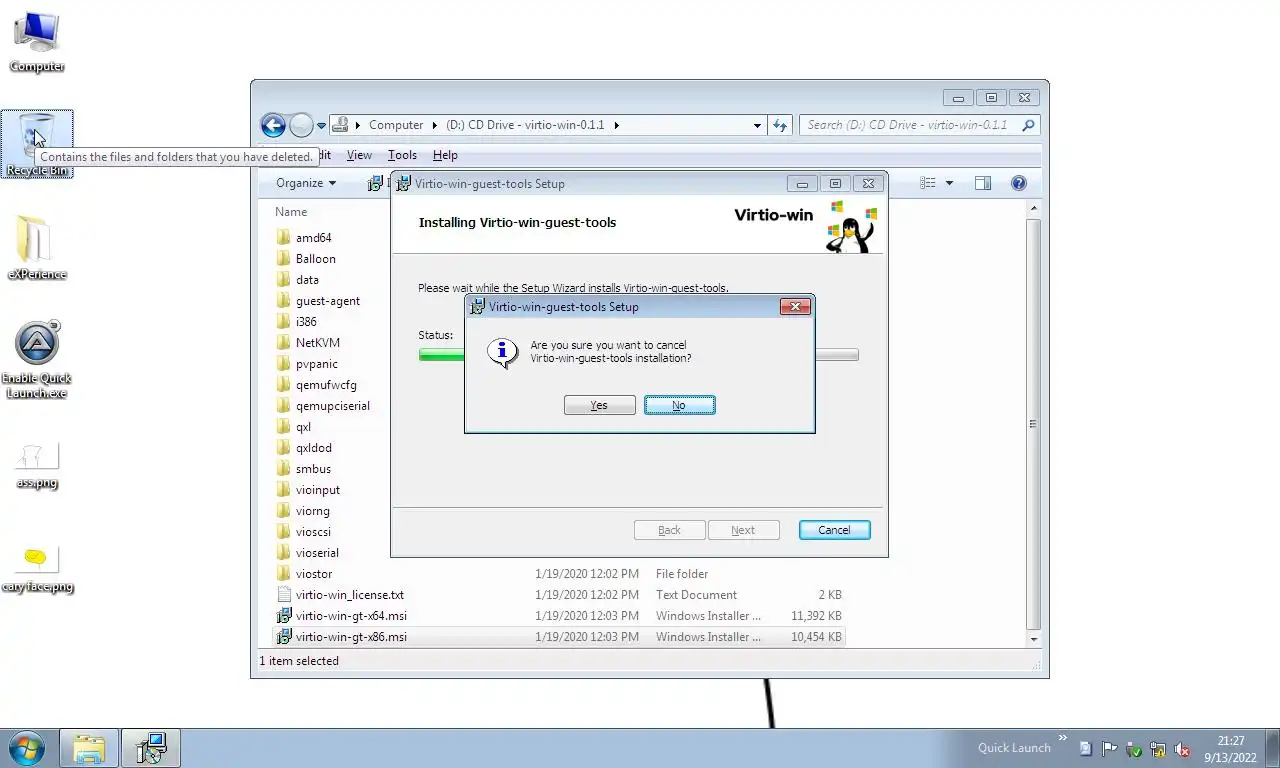Toggle the preview pane button
This screenshot has height=768, width=1280.
(983, 183)
